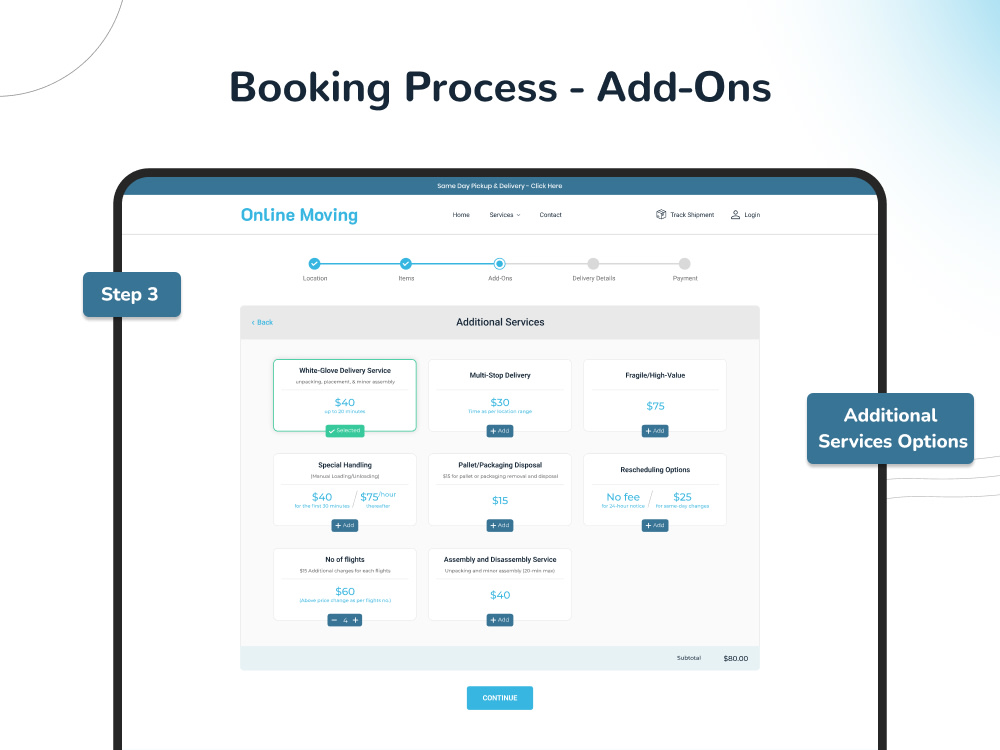The width and height of the screenshot is (1000, 750).
Task: Click the Online Moving logo
Action: [x=299, y=215]
